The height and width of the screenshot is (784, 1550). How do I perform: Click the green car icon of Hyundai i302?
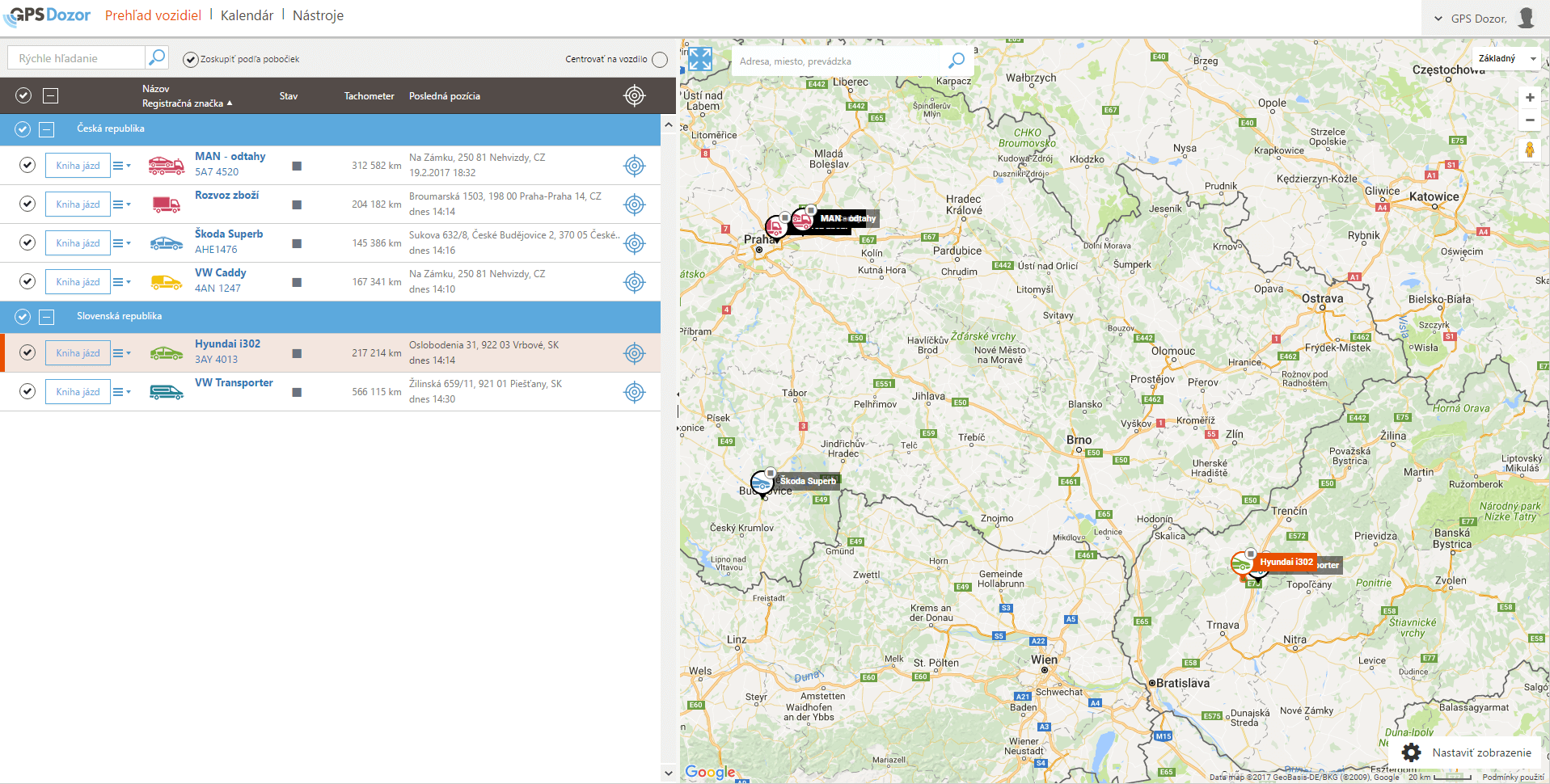[167, 353]
